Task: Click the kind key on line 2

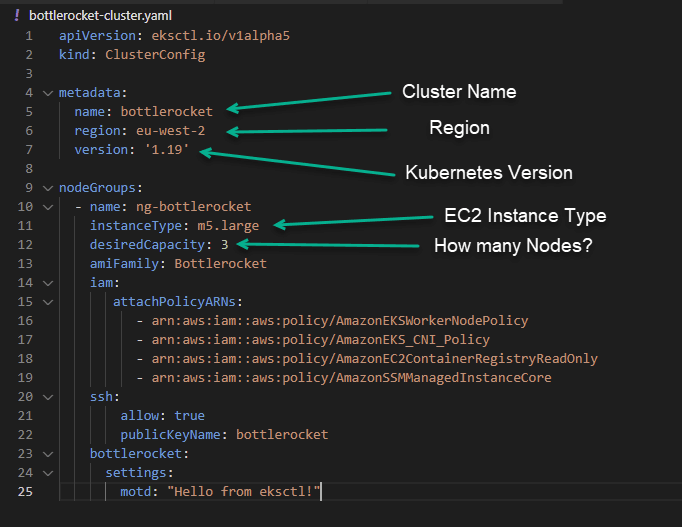Action: point(74,55)
